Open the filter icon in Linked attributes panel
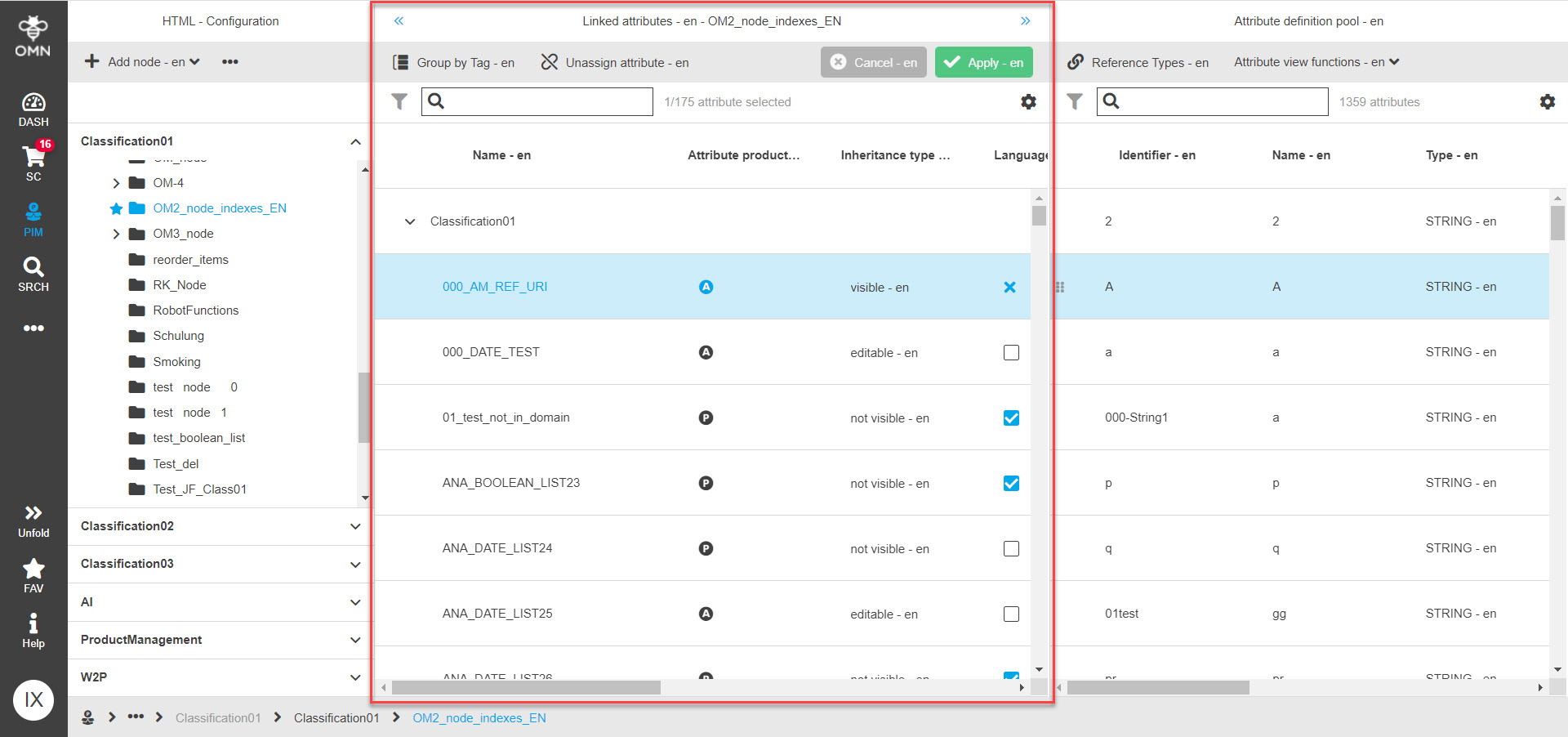The height and width of the screenshot is (737, 1568). coord(399,101)
